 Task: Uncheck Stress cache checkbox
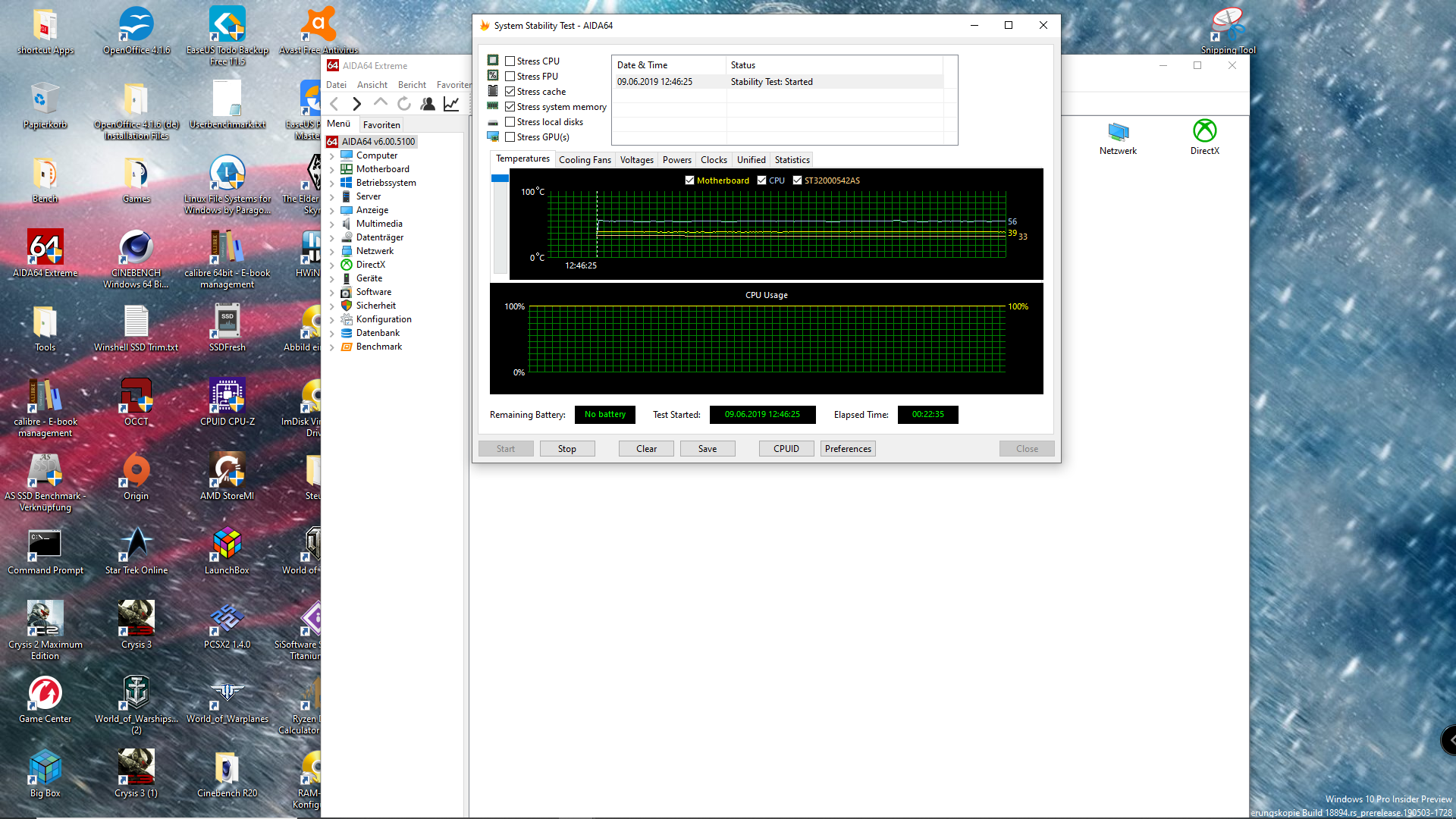510,92
